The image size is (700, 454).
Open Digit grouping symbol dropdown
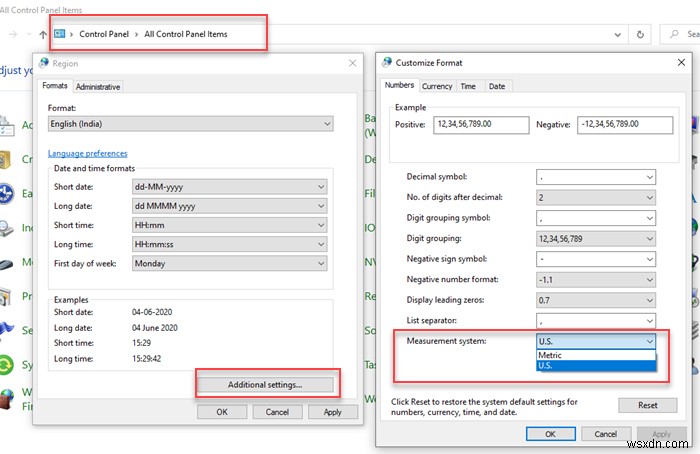(596, 218)
